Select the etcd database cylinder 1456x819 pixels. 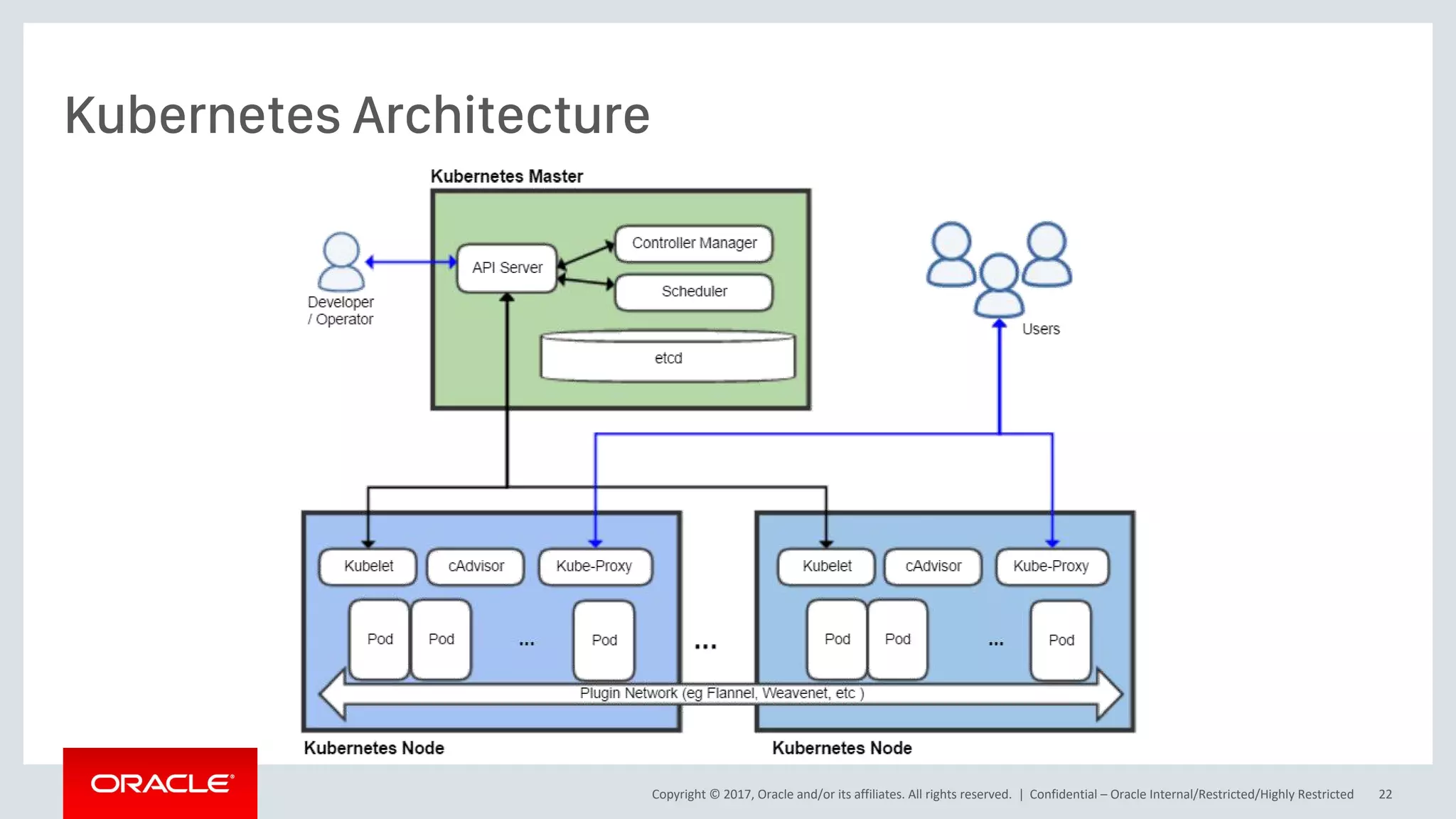pos(668,357)
